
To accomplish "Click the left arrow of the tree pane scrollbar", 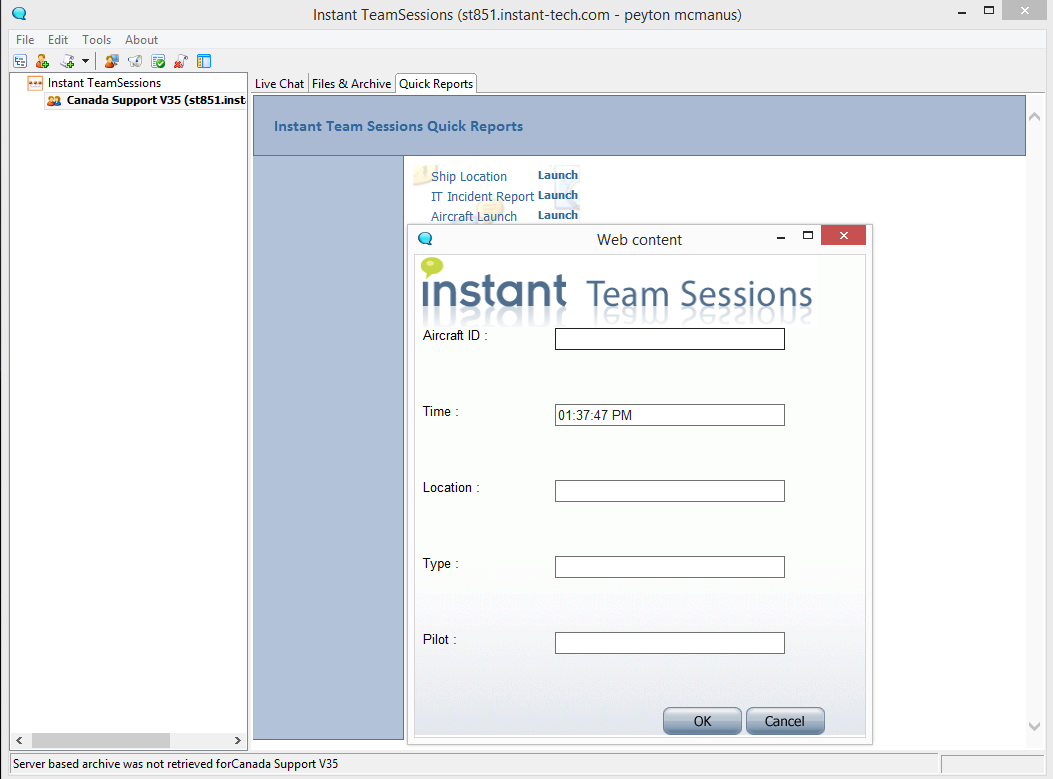I will coord(19,740).
